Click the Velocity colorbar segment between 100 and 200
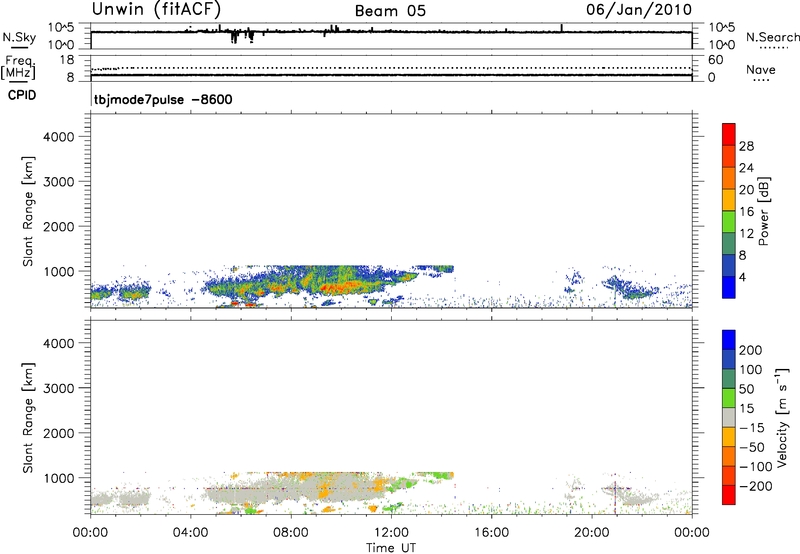This screenshot has width=800, height=554. coord(729,359)
